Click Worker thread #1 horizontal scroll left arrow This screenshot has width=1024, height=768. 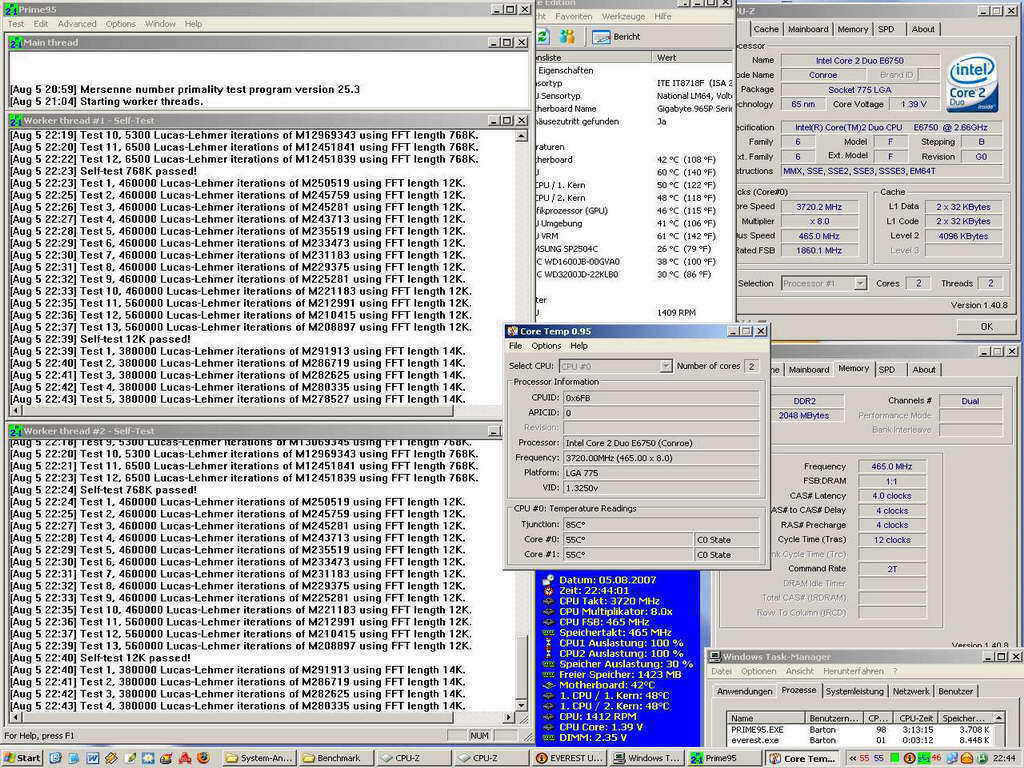tap(16, 411)
